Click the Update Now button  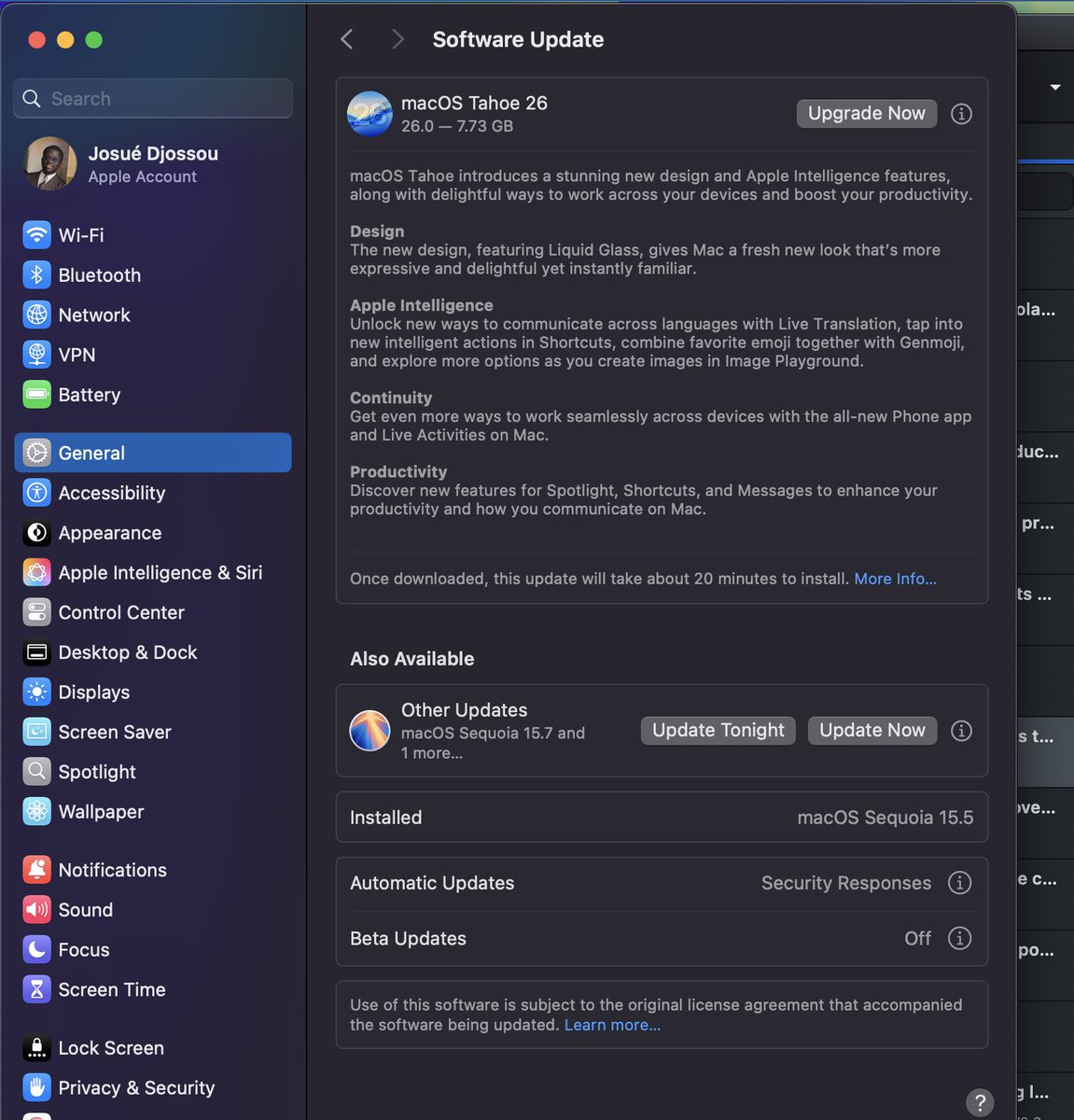pos(872,730)
